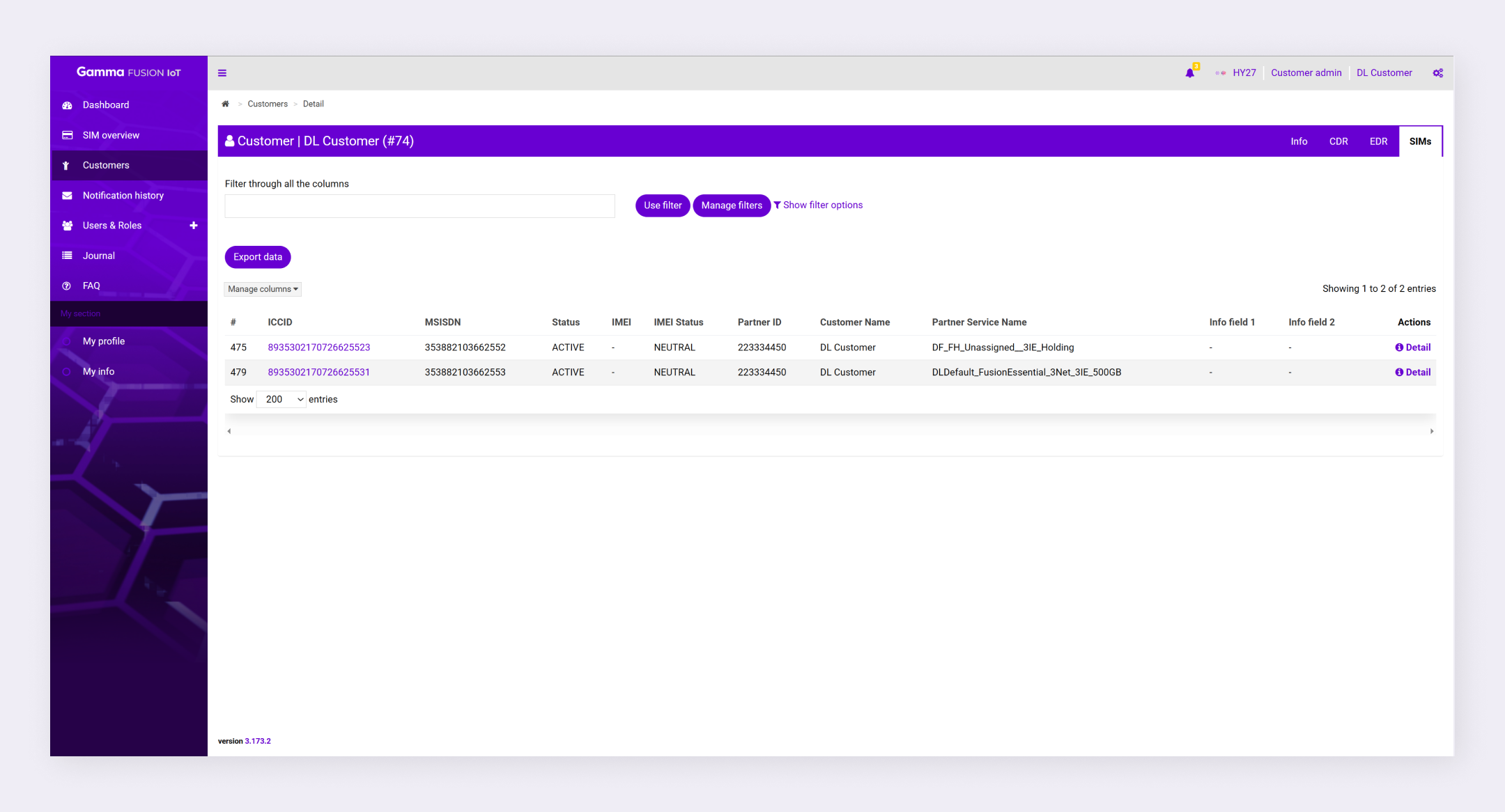The image size is (1505, 812).
Task: Open Dashboard from the sidebar
Action: (x=106, y=105)
